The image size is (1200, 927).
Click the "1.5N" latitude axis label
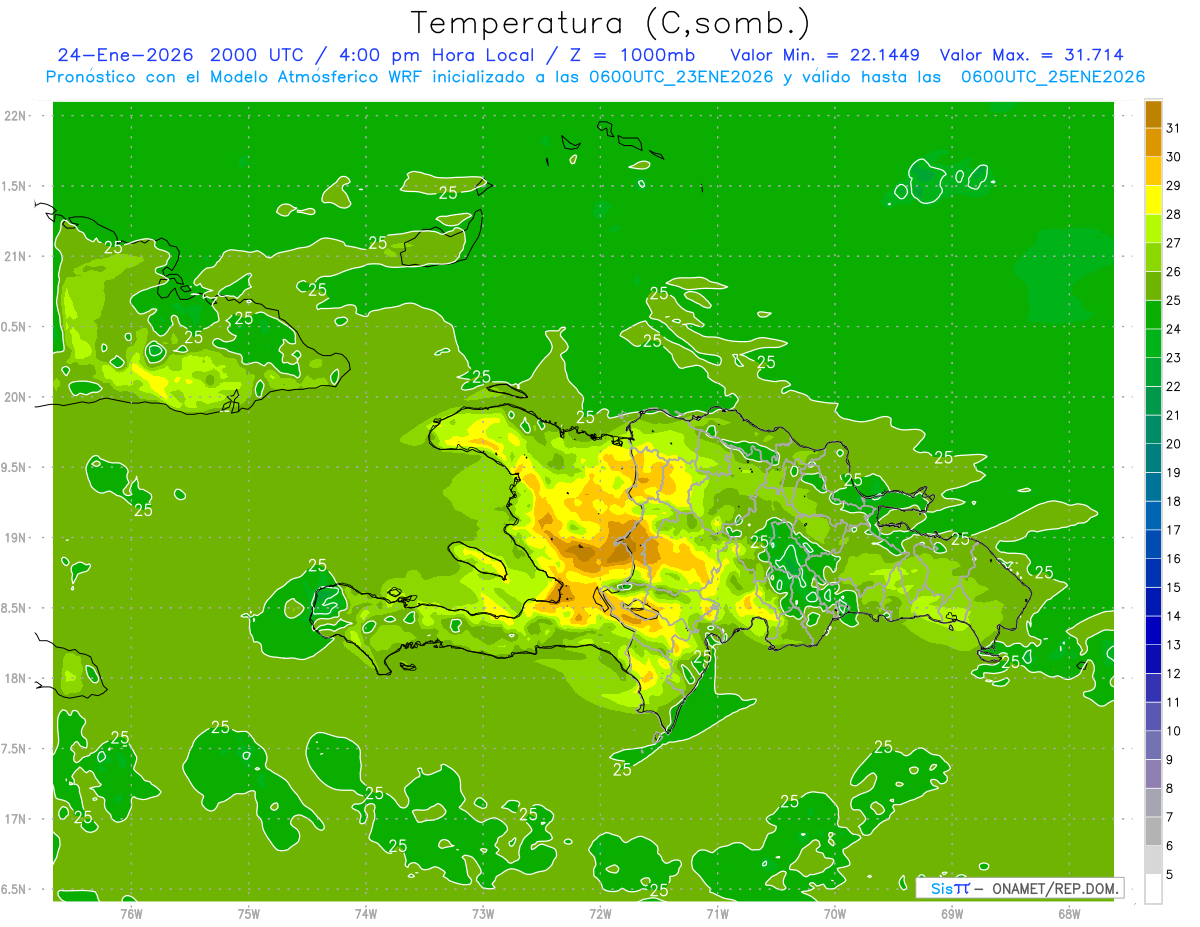pos(14,186)
